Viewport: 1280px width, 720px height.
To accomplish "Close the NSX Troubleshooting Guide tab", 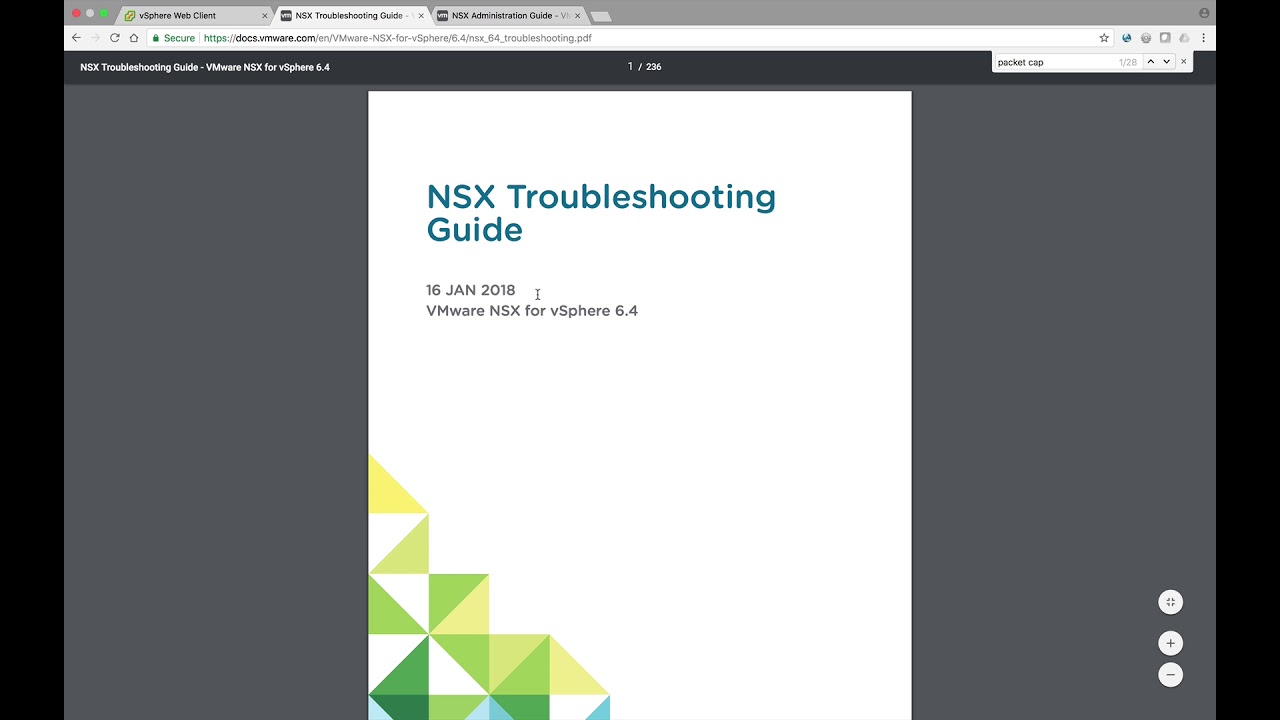I will point(421,16).
